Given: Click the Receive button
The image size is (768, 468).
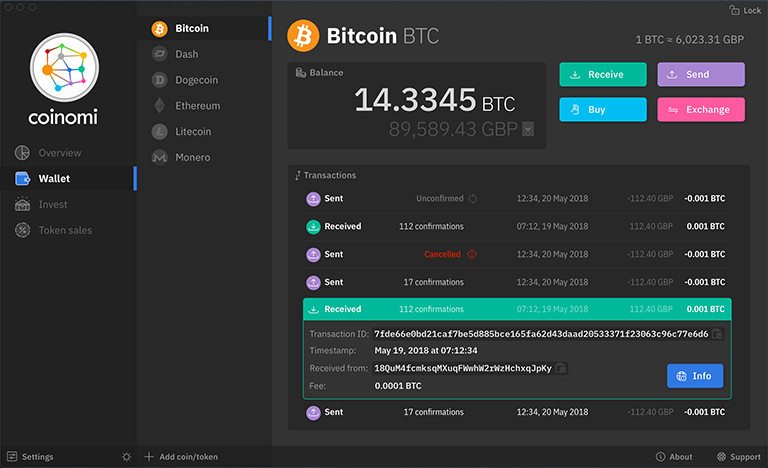Looking at the screenshot, I should [603, 74].
